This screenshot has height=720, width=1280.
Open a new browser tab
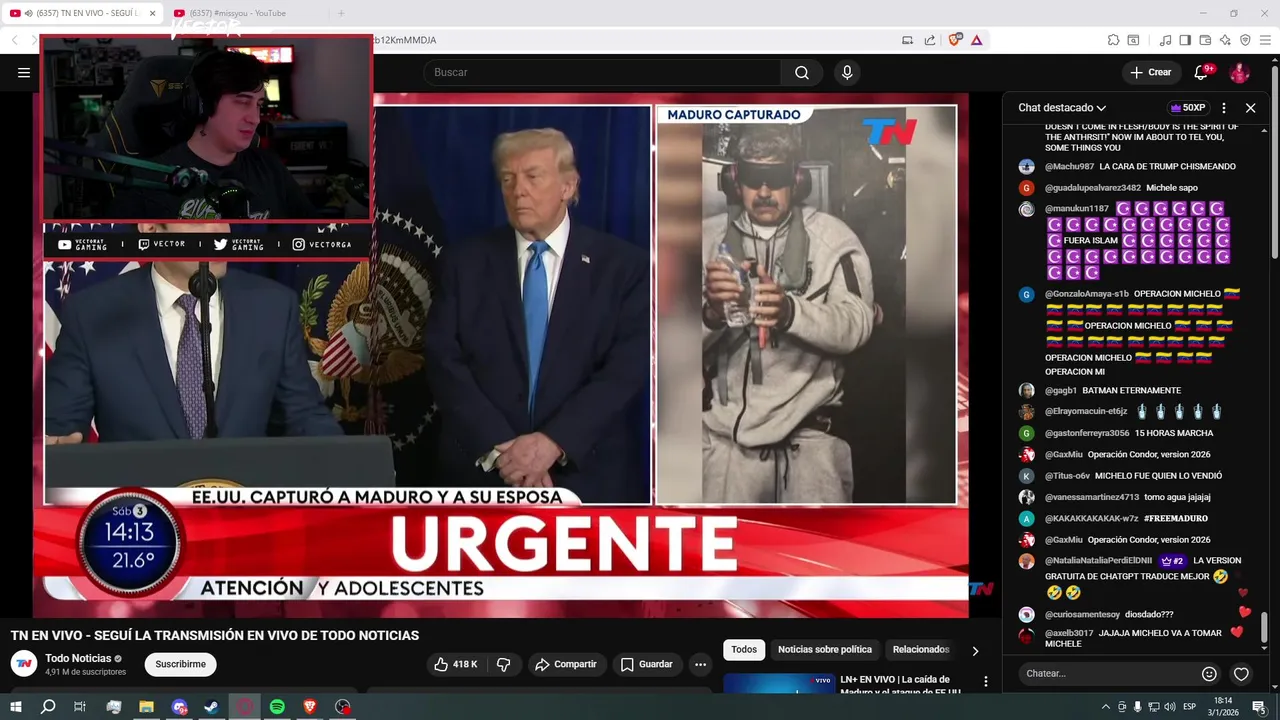[x=341, y=13]
